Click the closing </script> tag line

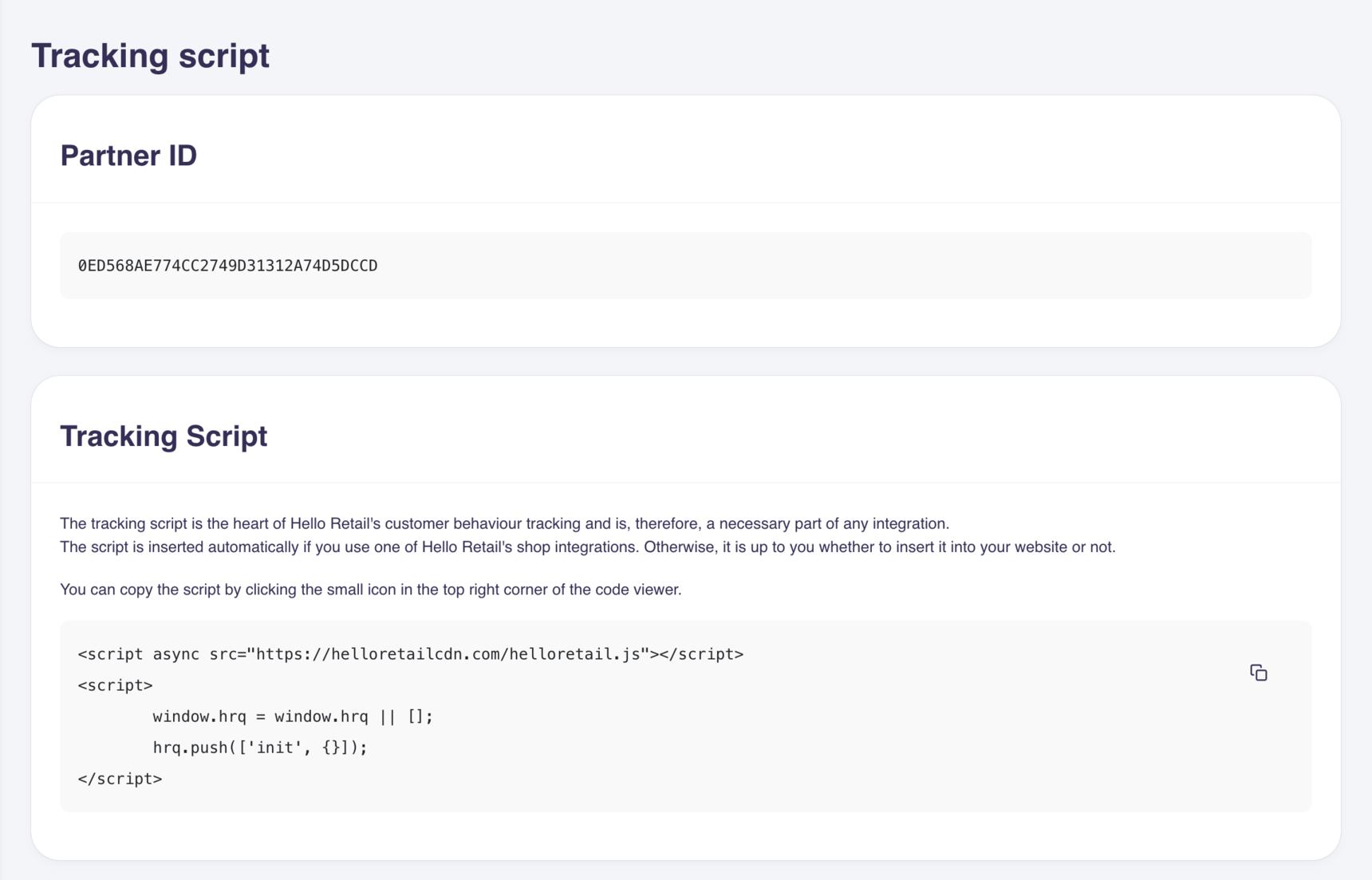click(x=120, y=779)
